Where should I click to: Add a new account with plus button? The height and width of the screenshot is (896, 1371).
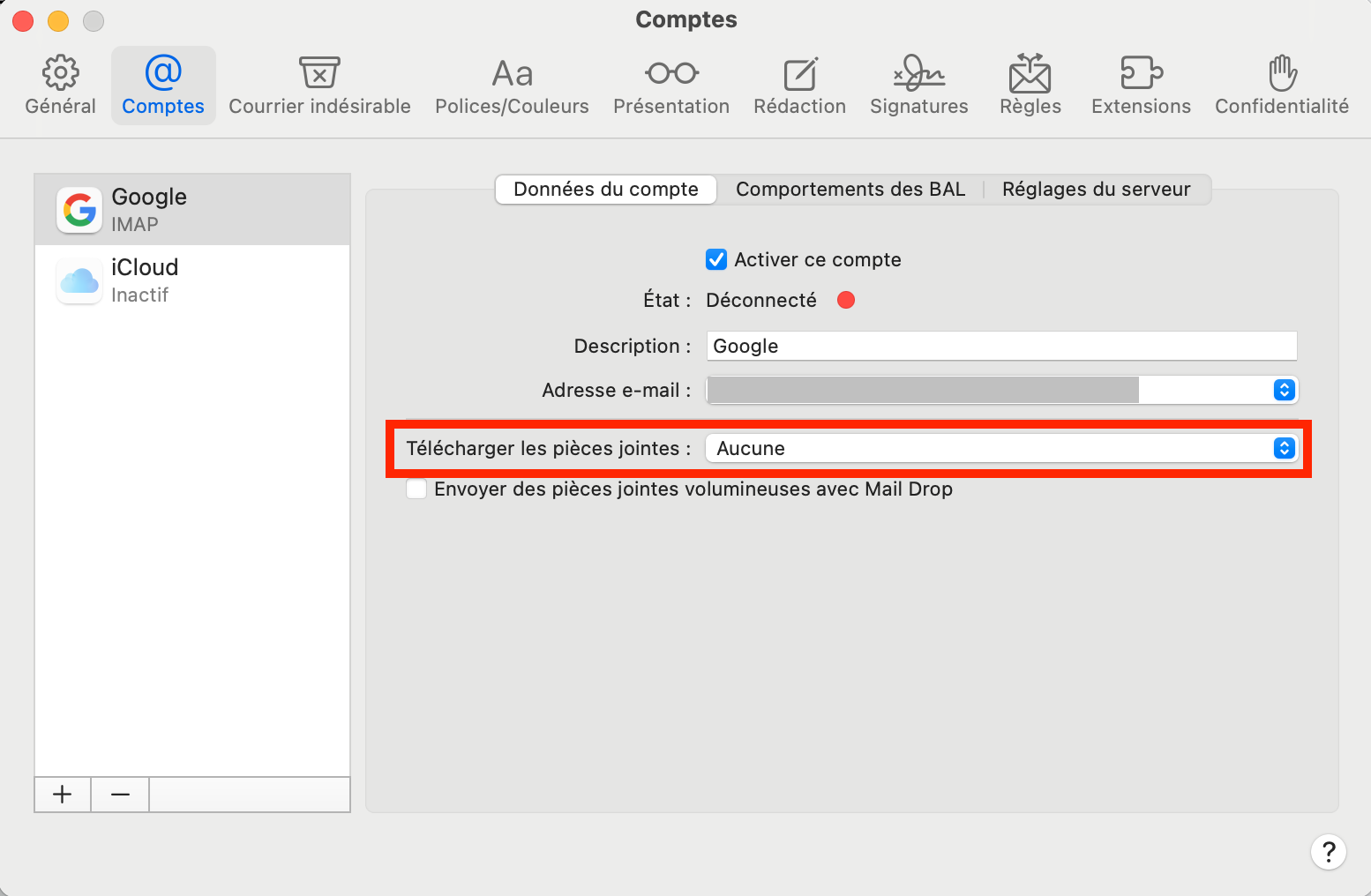tap(63, 795)
